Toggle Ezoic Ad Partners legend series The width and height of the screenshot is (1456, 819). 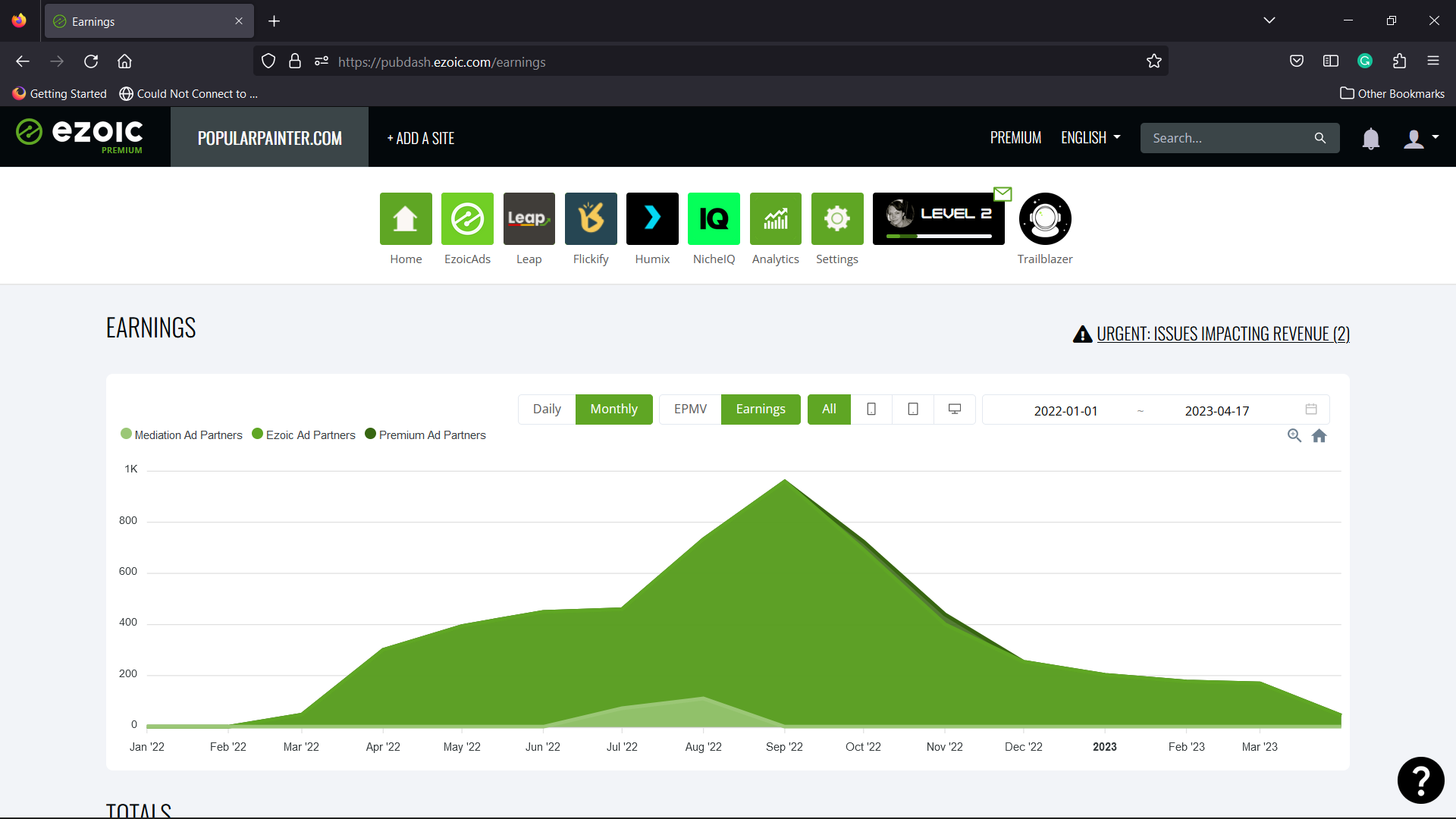[x=303, y=435]
